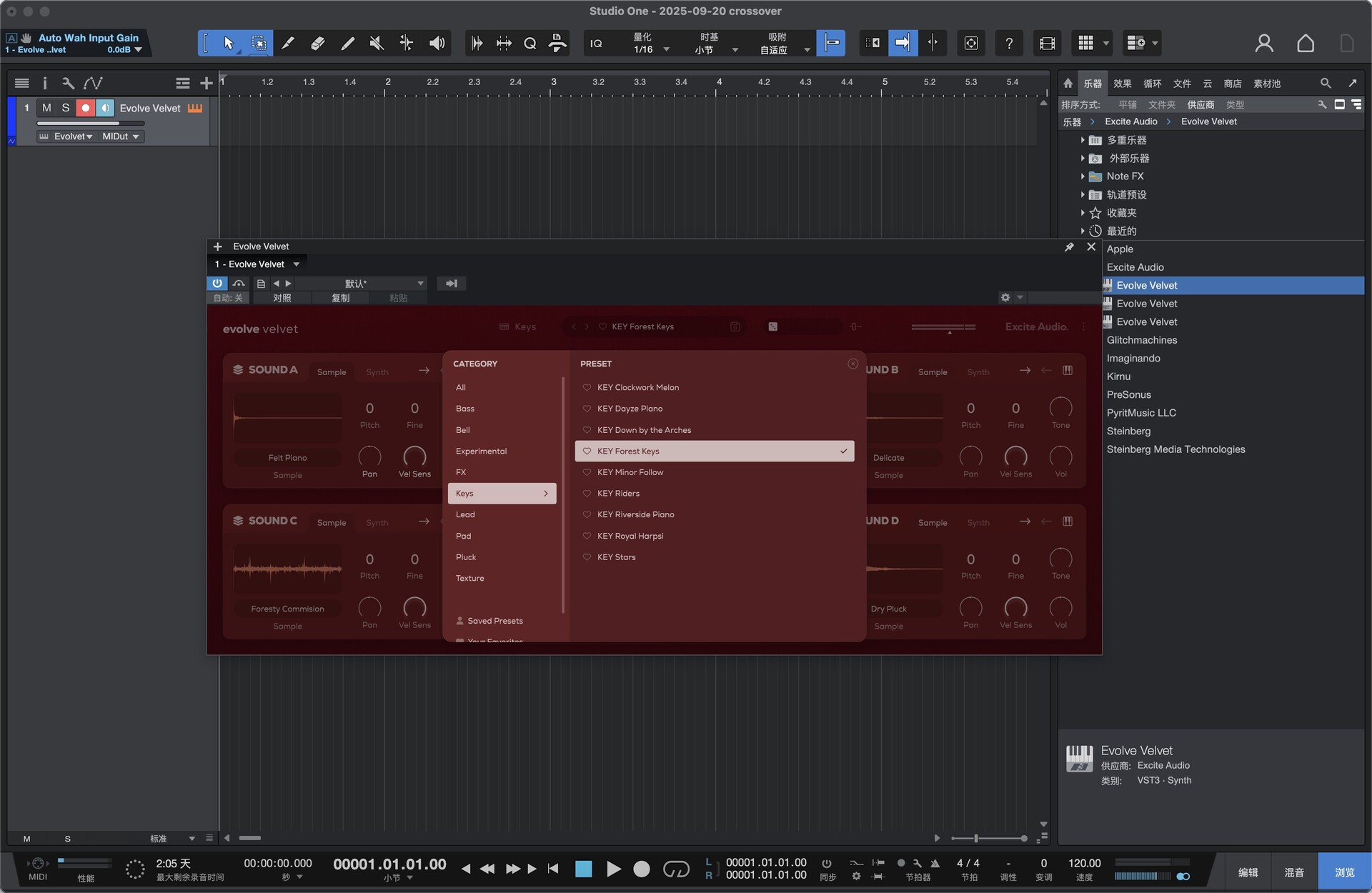Switch to the 效果 browser tab
Screen dimensions: 1372x893
click(1122, 84)
